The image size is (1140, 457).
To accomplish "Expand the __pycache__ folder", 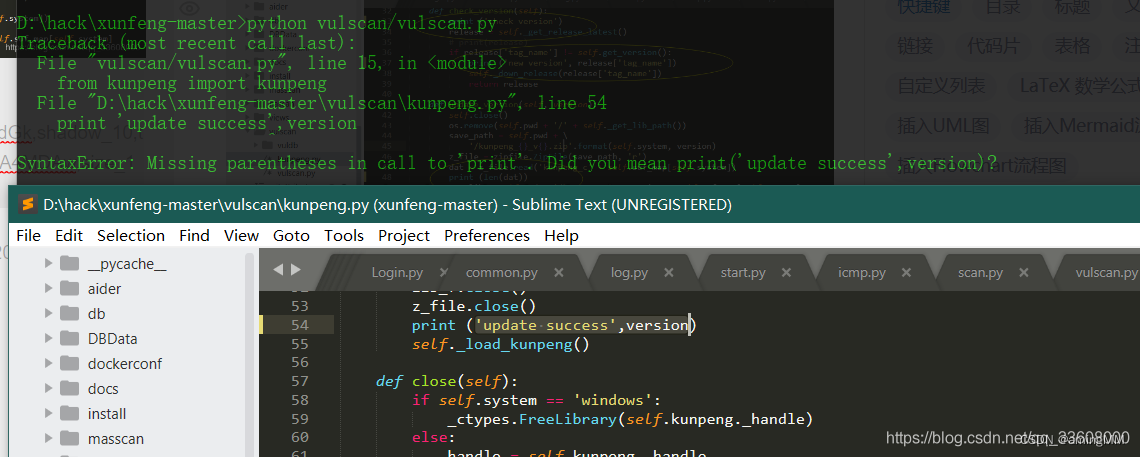I will [49, 264].
